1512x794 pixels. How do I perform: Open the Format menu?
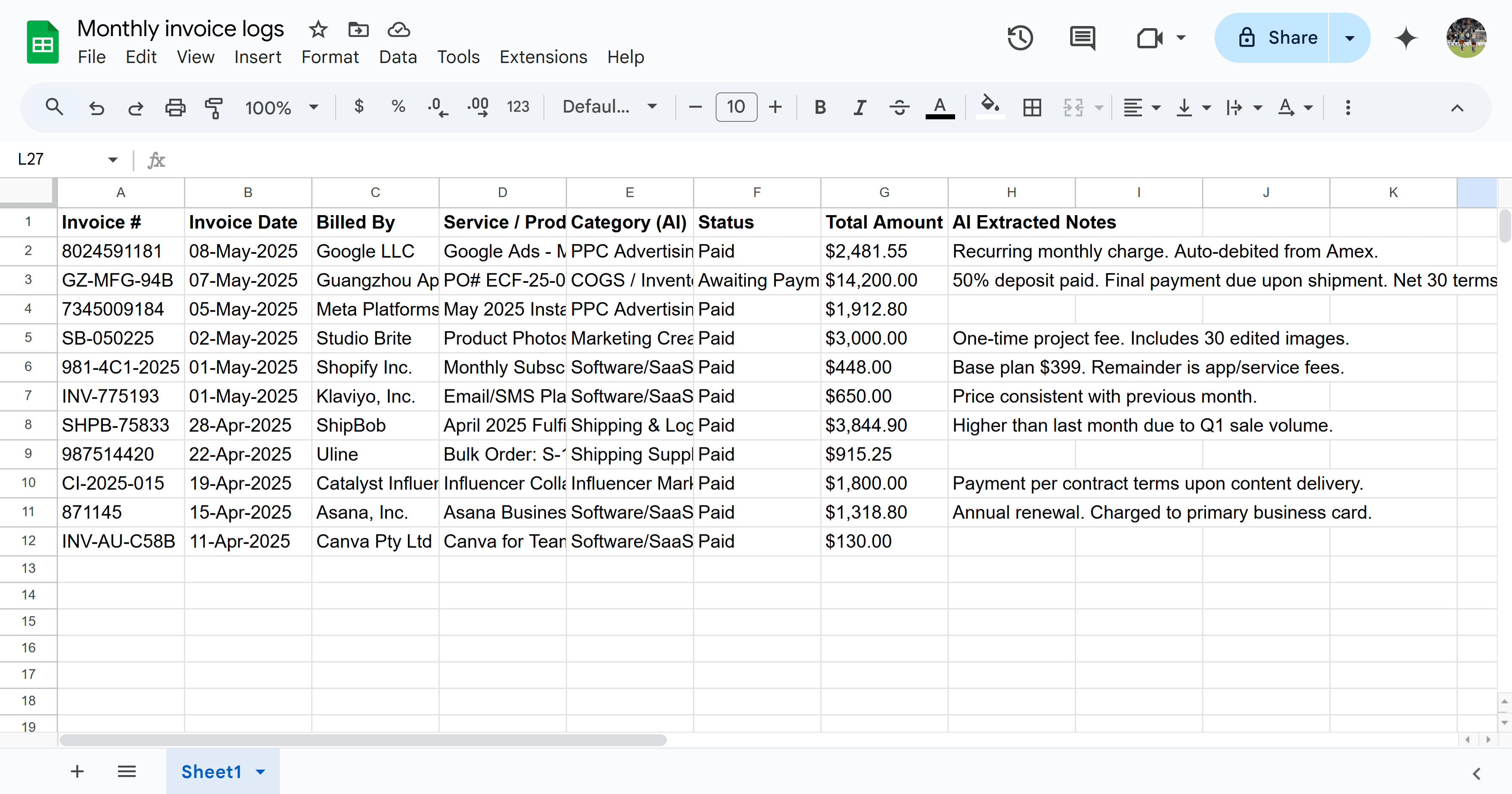coord(330,57)
